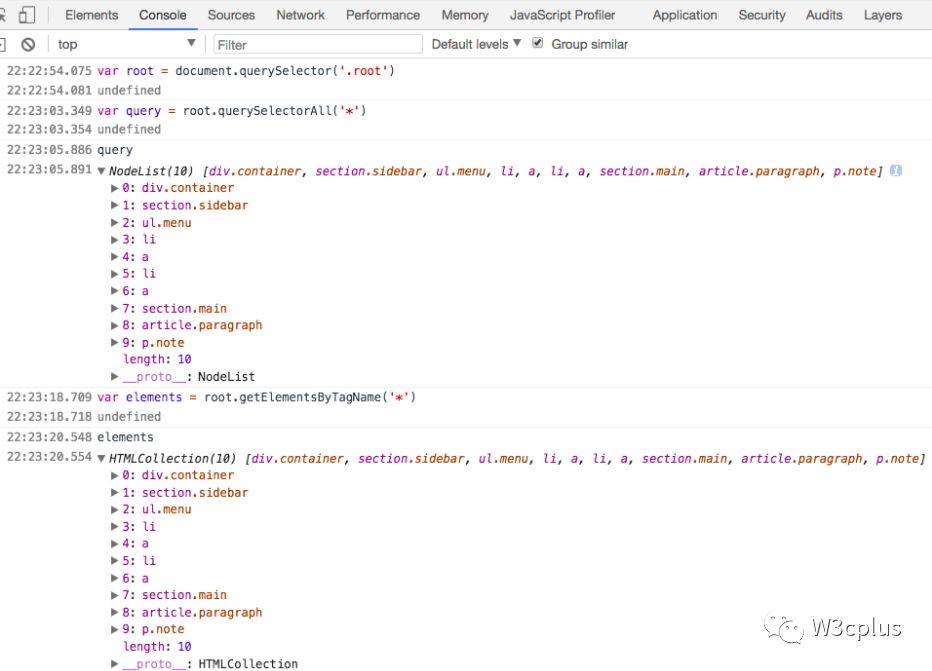Click the 'var query = root.querySelectorAll' line
The height and width of the screenshot is (671, 932).
(231, 111)
